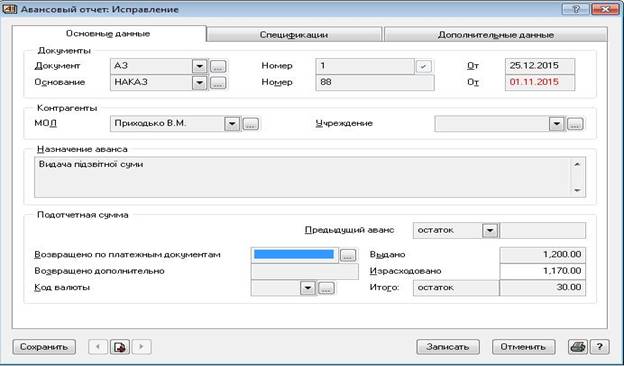Click the Итого amount 30.00

pos(542,288)
